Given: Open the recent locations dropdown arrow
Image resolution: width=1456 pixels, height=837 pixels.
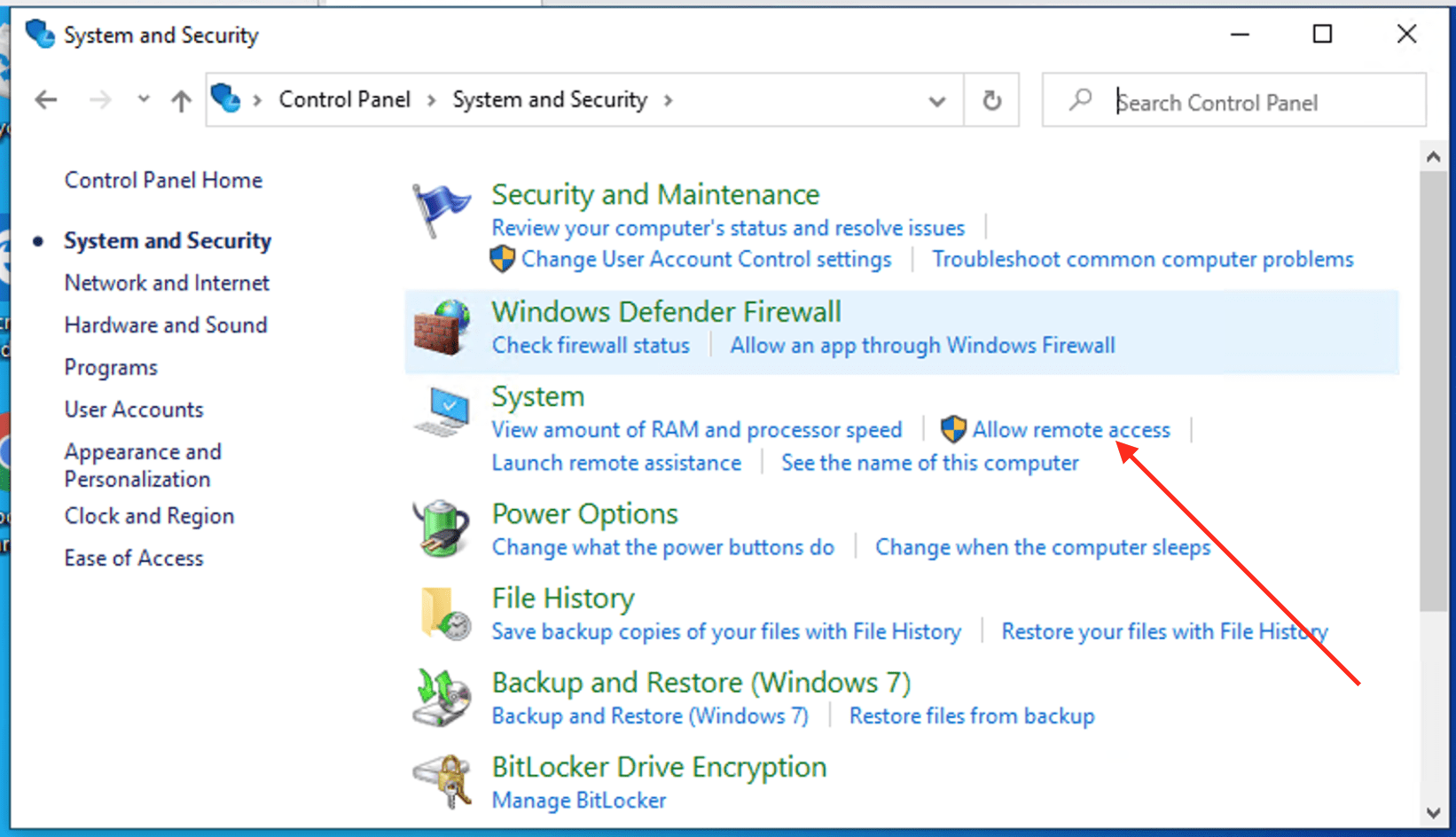Looking at the screenshot, I should 144,100.
